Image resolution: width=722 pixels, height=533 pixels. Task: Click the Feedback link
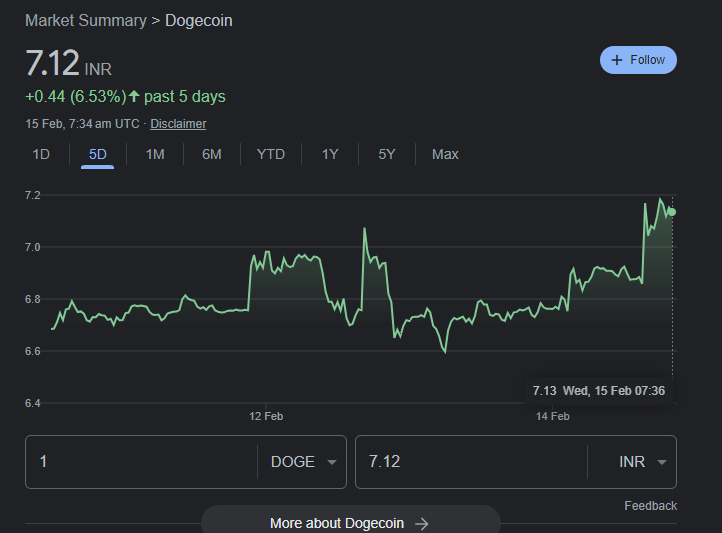[x=651, y=506]
